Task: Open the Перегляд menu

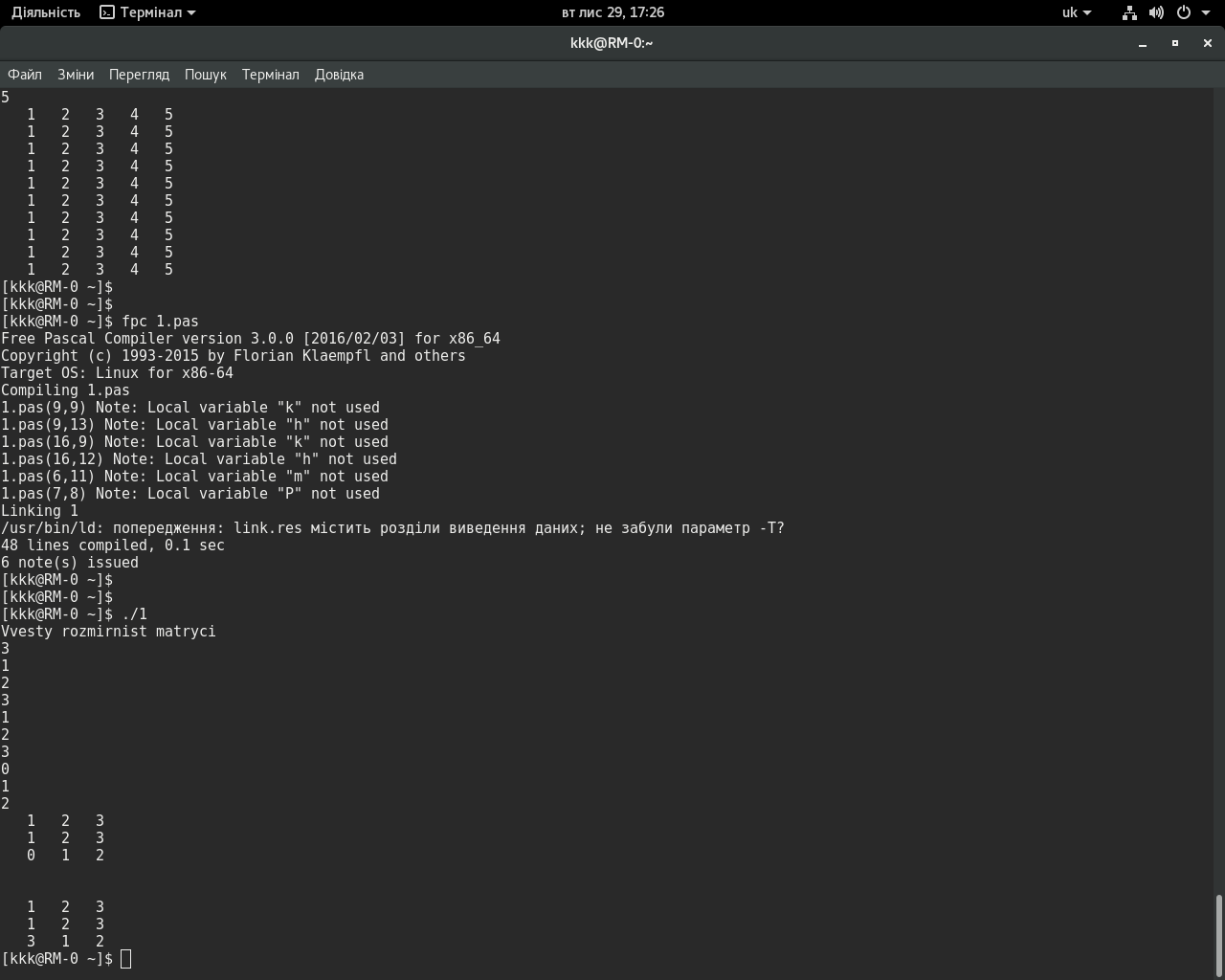Action: pos(139,75)
